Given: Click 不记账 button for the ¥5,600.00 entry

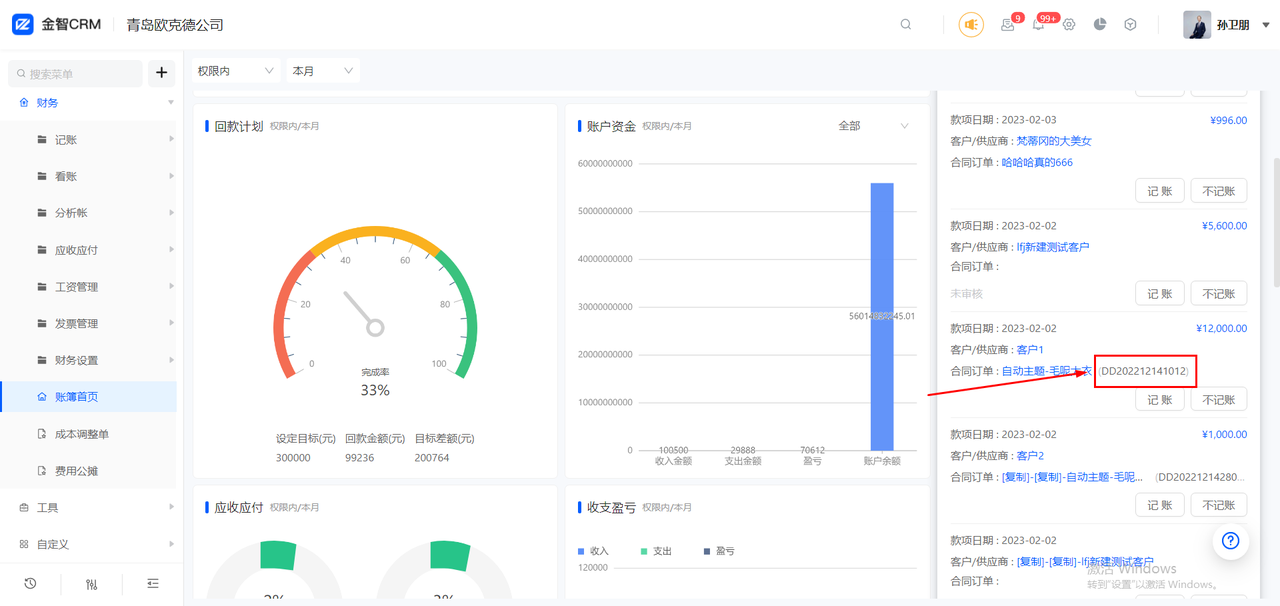Looking at the screenshot, I should tap(1219, 294).
